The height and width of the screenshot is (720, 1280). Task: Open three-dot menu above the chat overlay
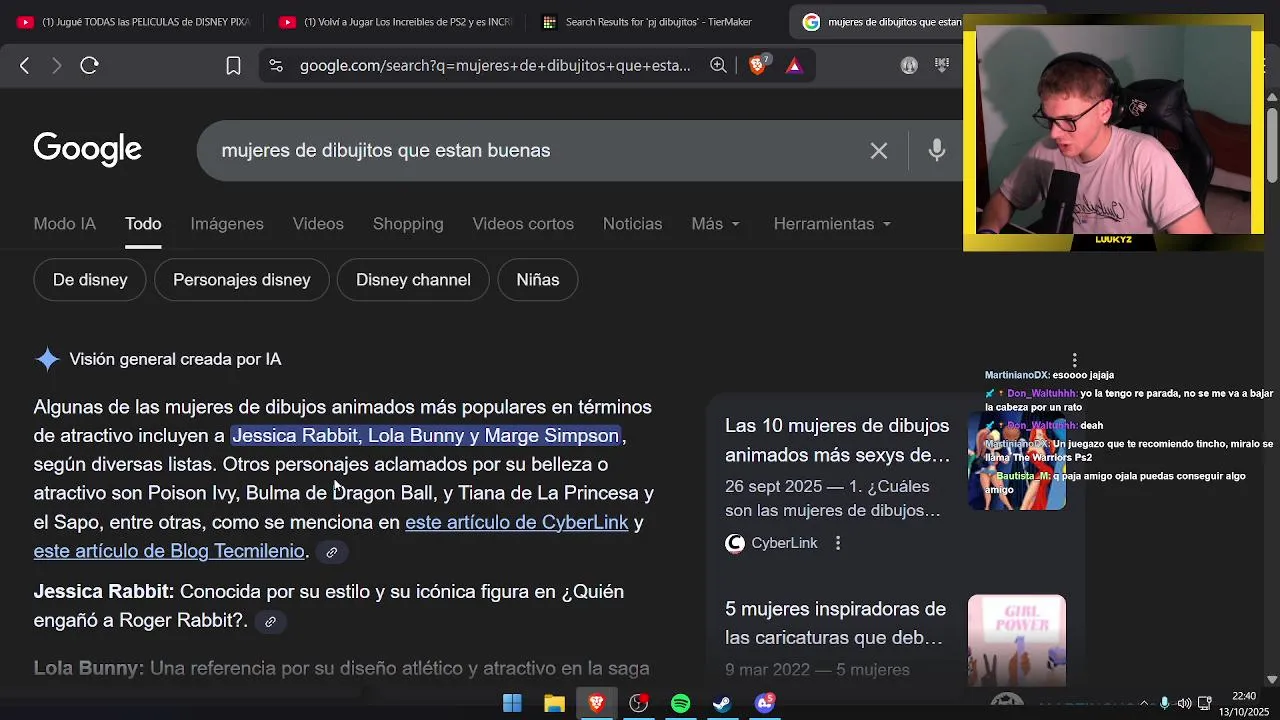[x=1074, y=360]
